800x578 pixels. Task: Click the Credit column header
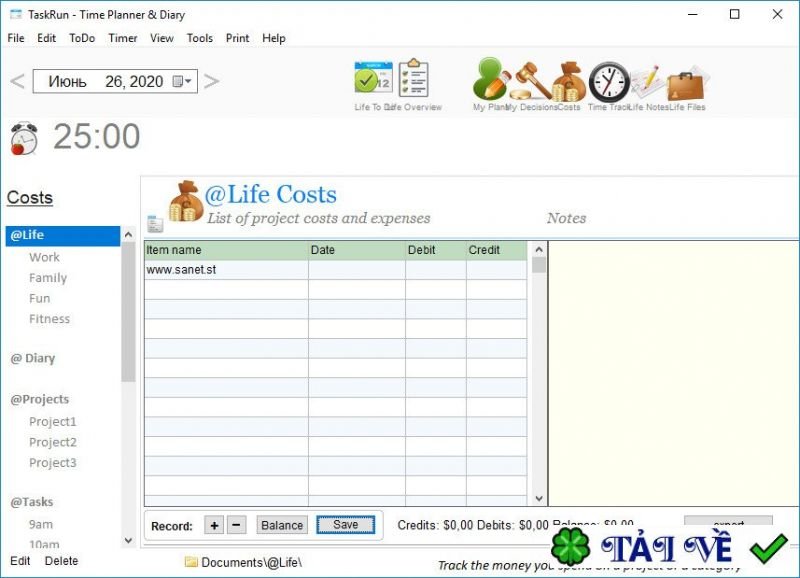496,250
